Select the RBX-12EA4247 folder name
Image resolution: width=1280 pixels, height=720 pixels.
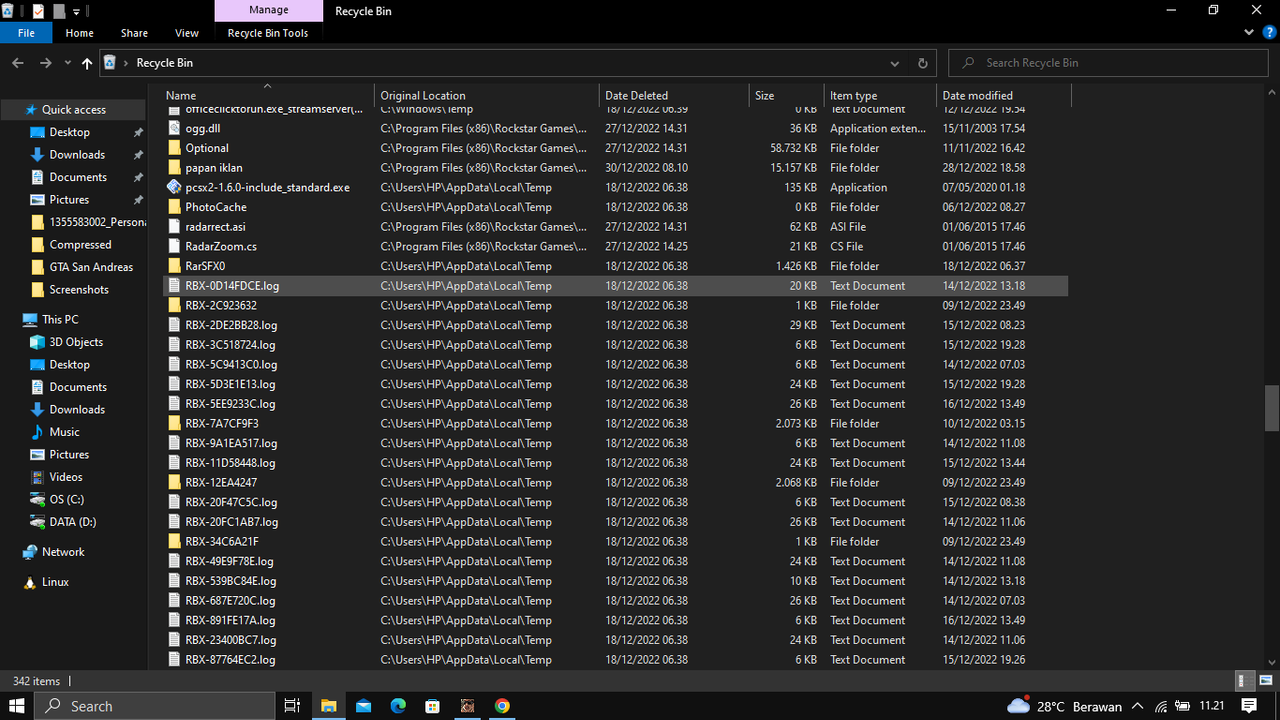click(x=221, y=483)
